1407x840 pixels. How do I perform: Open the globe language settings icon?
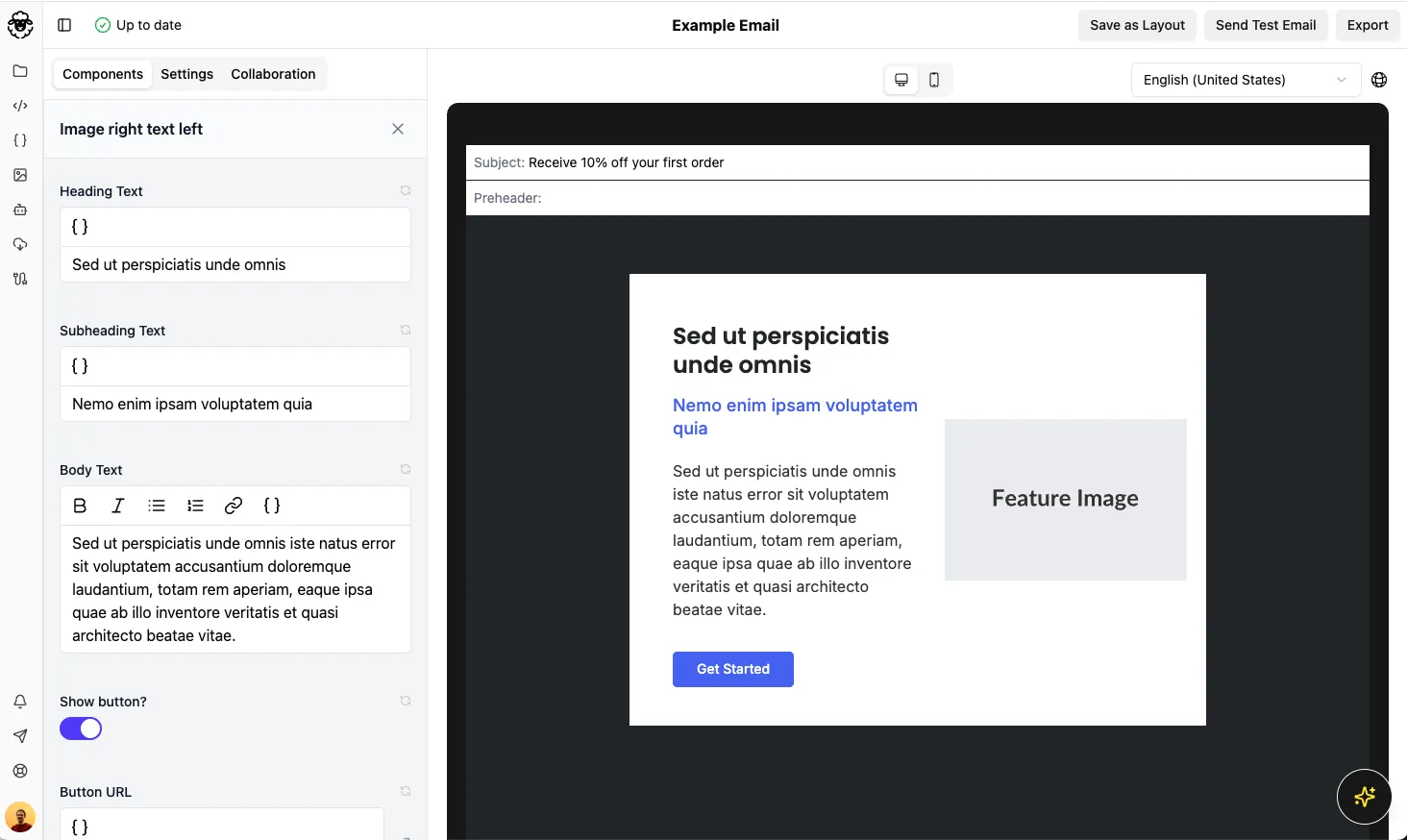pyautogui.click(x=1379, y=80)
